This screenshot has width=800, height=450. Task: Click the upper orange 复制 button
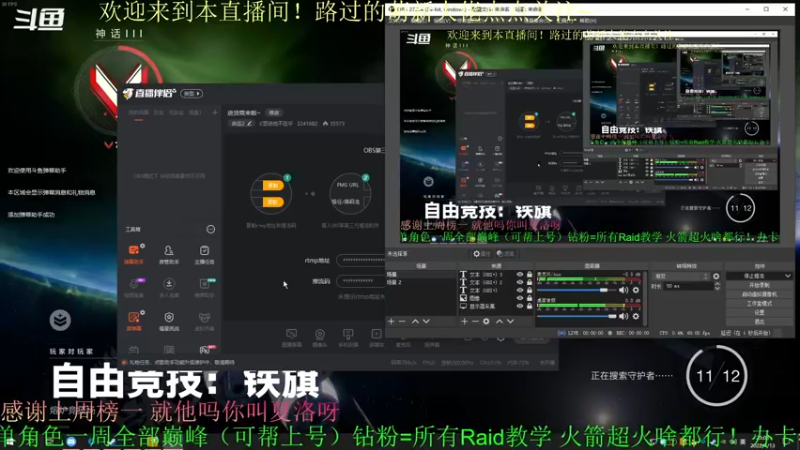[273, 186]
